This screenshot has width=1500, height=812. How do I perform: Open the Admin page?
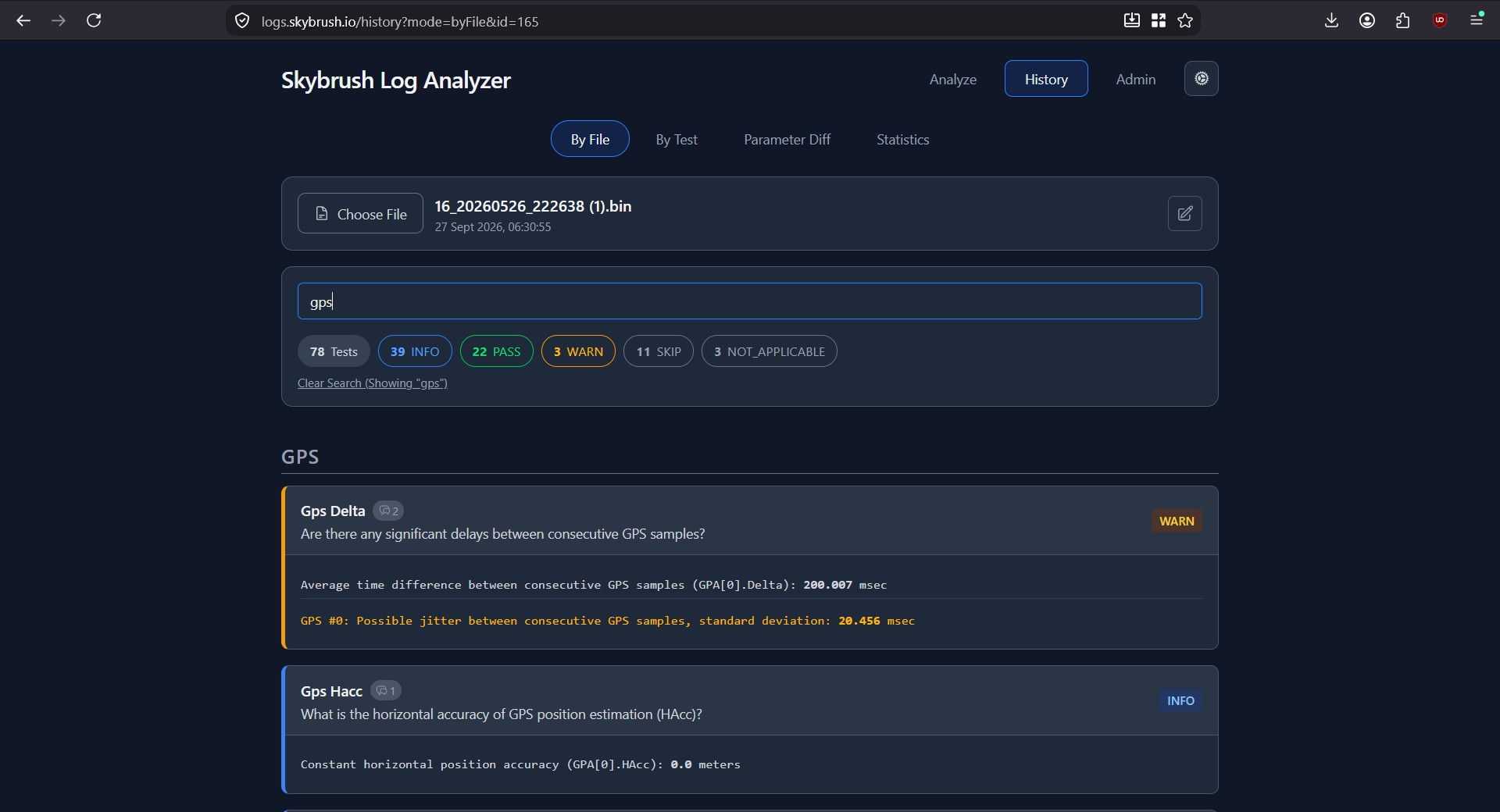click(1136, 79)
